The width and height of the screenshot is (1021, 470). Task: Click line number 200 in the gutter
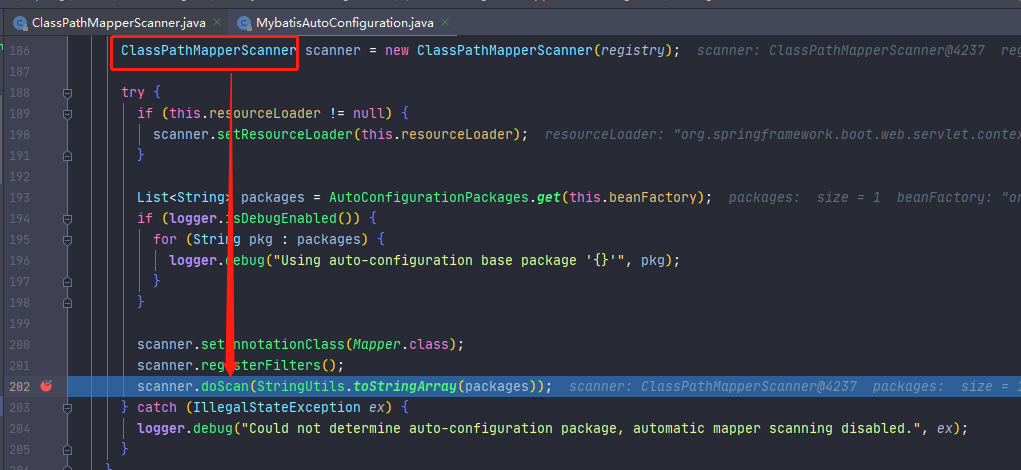point(20,344)
